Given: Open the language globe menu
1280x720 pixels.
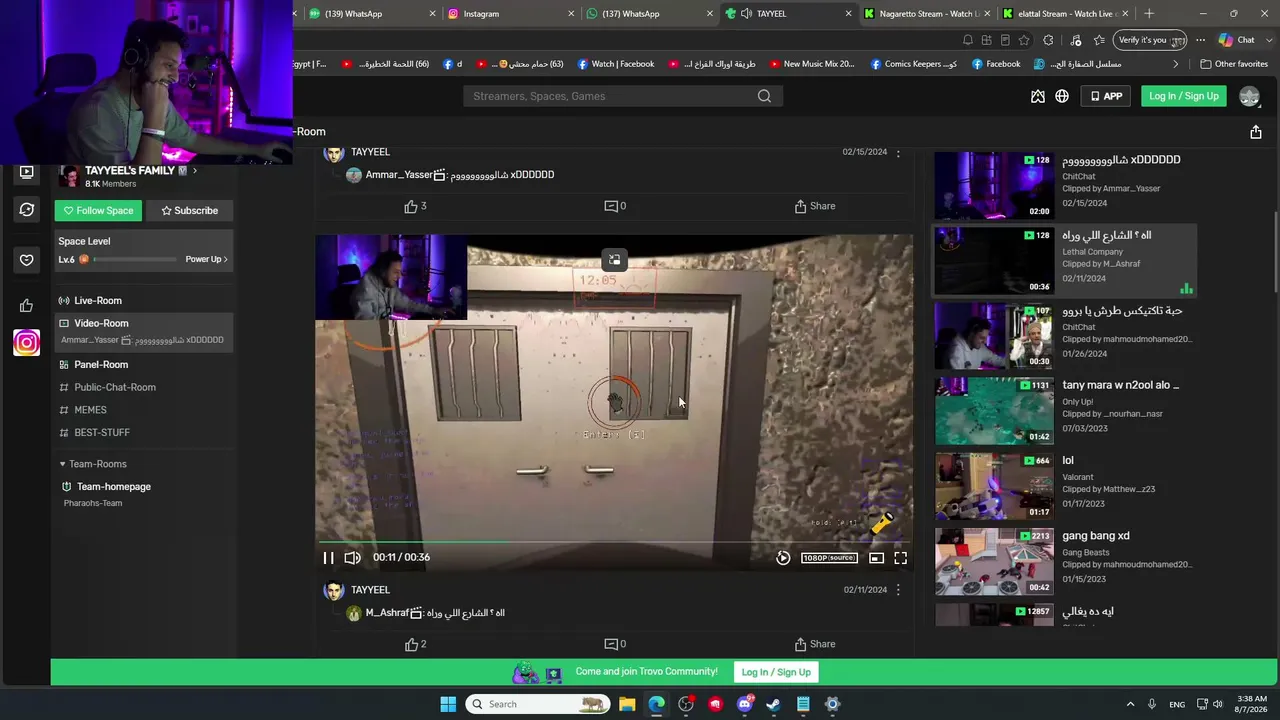Looking at the screenshot, I should [1062, 96].
